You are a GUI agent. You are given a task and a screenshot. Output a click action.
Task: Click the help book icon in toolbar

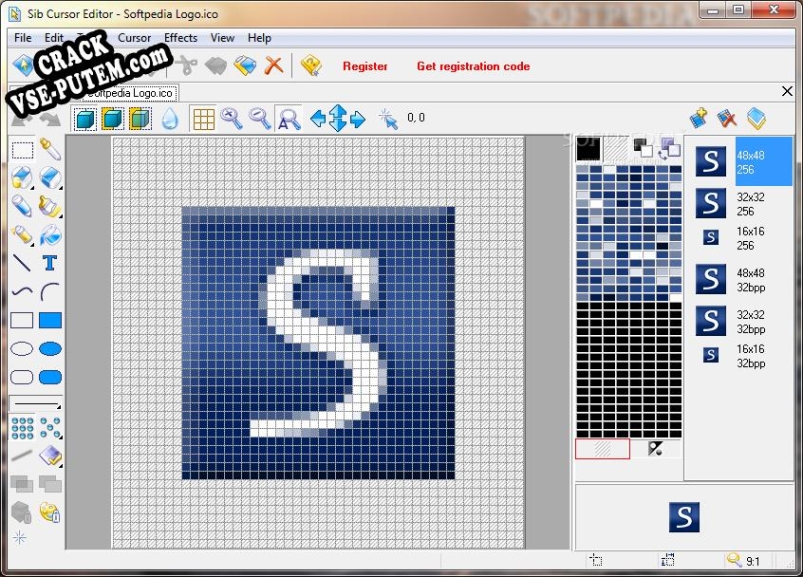pos(311,66)
